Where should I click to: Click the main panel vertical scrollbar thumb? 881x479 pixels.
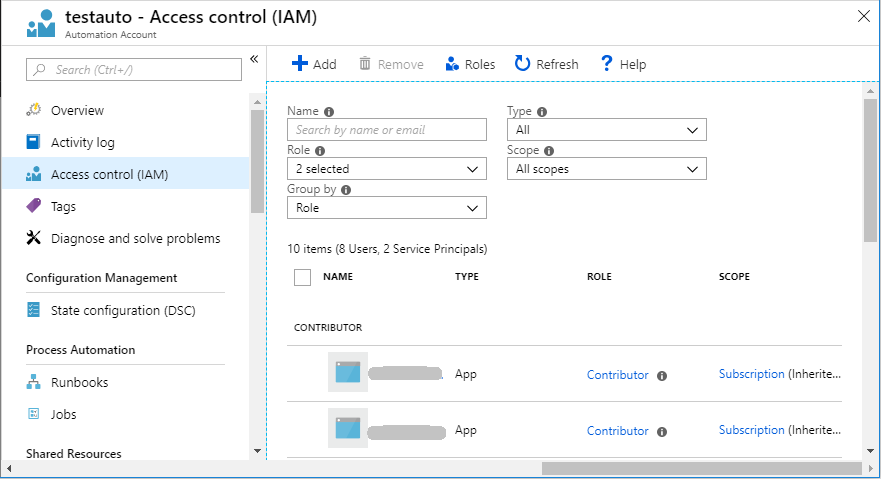(x=870, y=170)
